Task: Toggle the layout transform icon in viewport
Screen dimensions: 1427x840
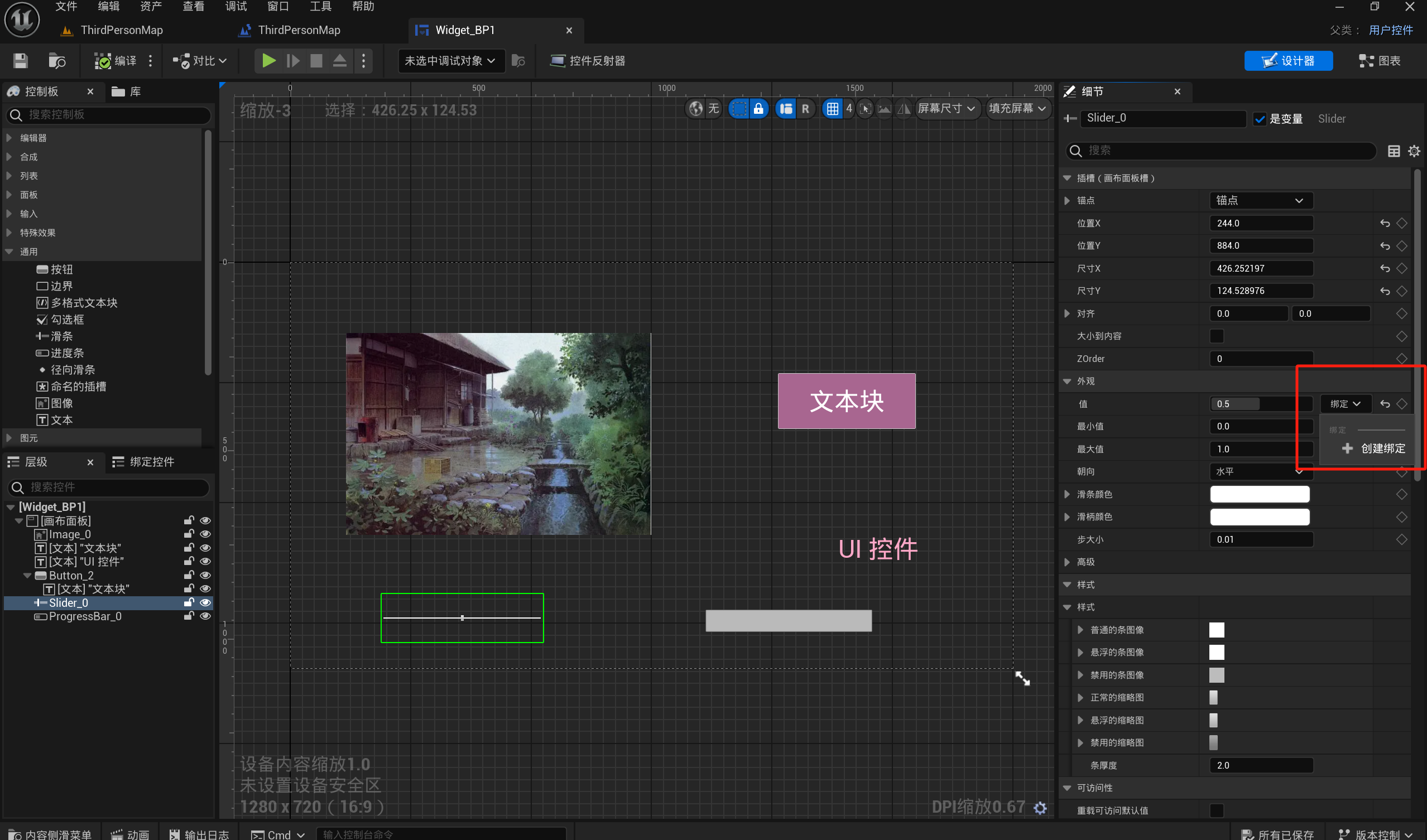Action: (x=786, y=108)
